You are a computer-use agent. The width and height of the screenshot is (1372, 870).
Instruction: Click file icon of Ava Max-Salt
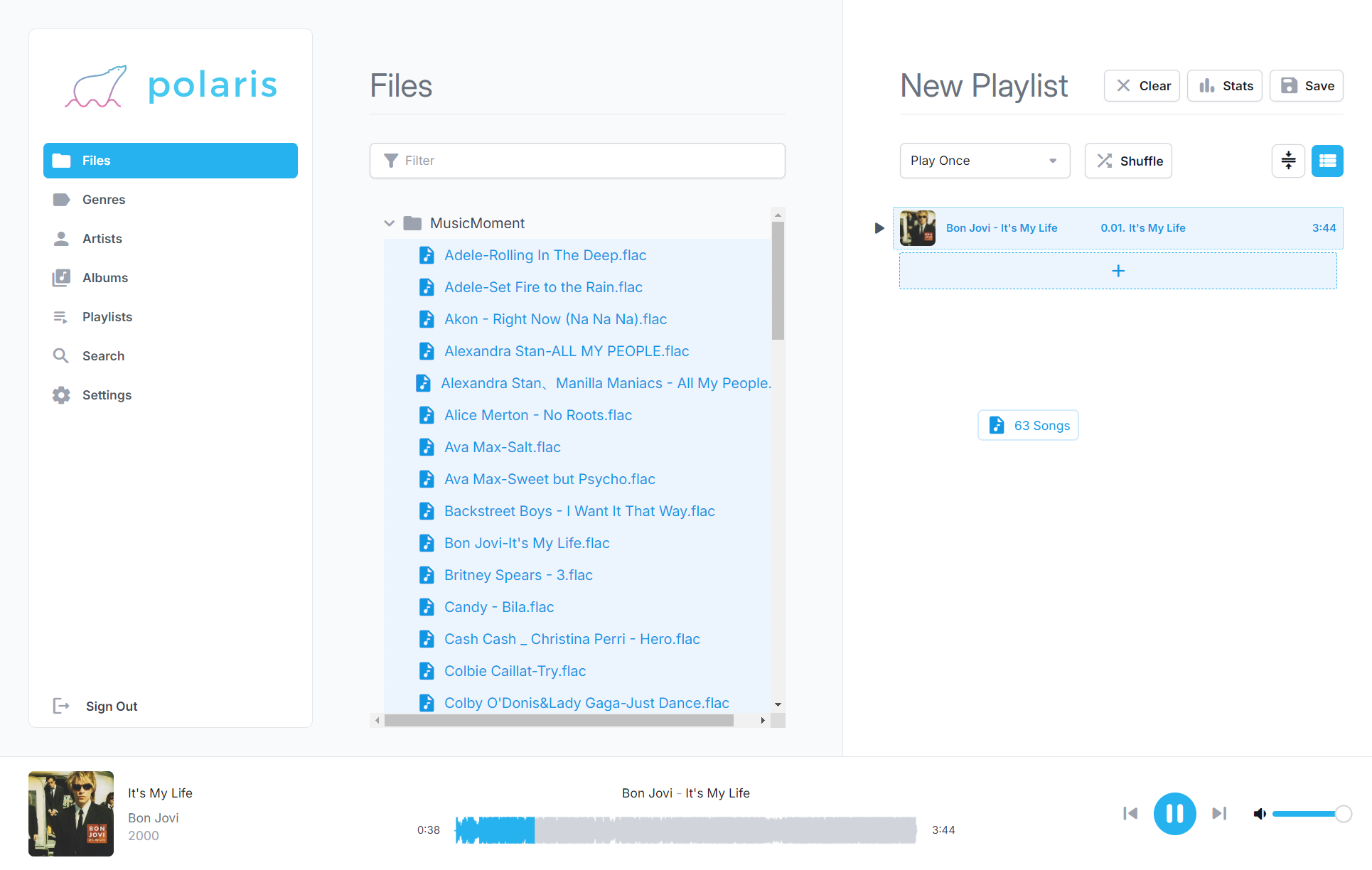pos(427,447)
